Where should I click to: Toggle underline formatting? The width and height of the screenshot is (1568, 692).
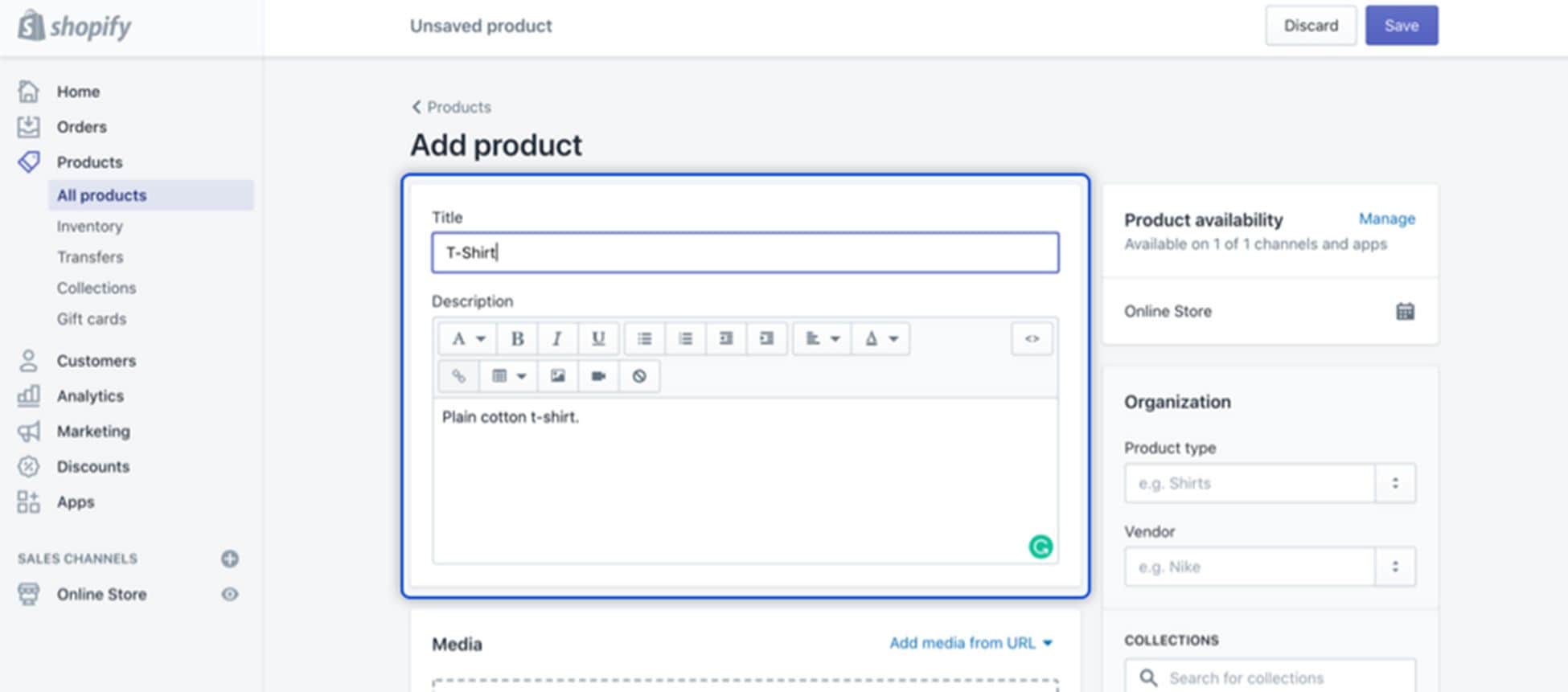pos(598,338)
